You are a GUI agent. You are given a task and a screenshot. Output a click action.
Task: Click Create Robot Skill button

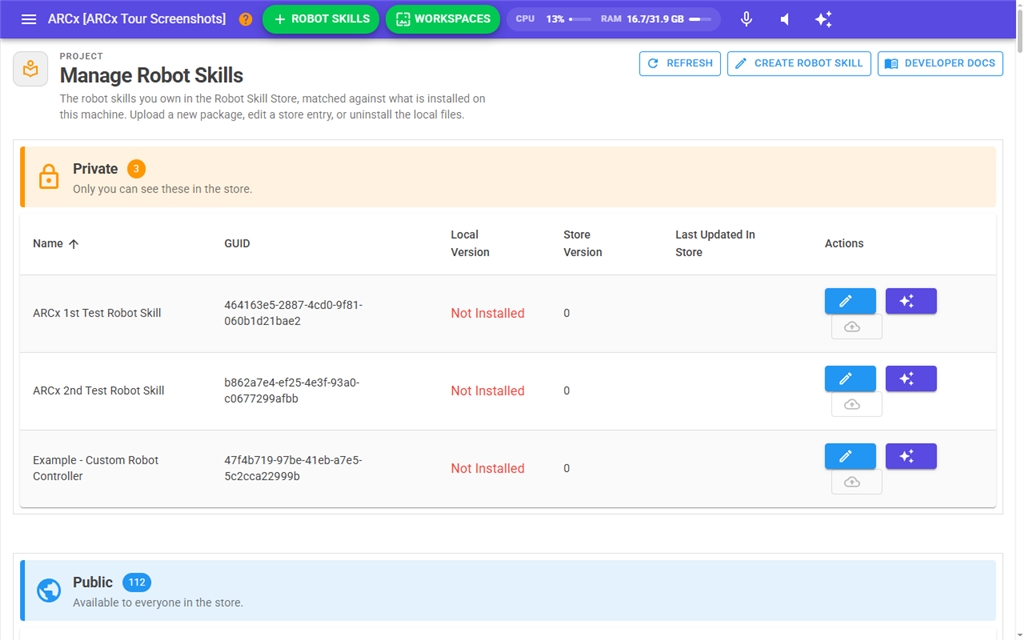tap(799, 63)
